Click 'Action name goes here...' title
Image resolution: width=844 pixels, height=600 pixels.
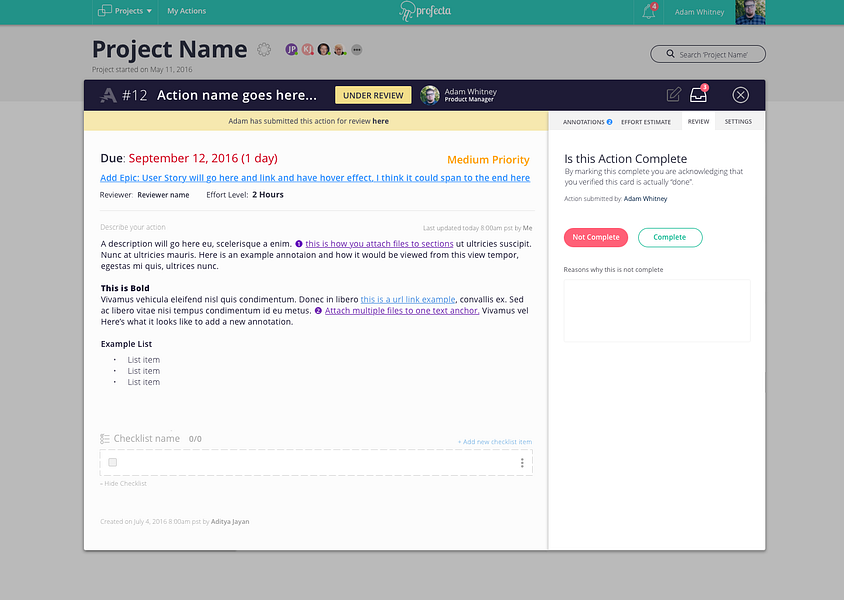tap(237, 95)
